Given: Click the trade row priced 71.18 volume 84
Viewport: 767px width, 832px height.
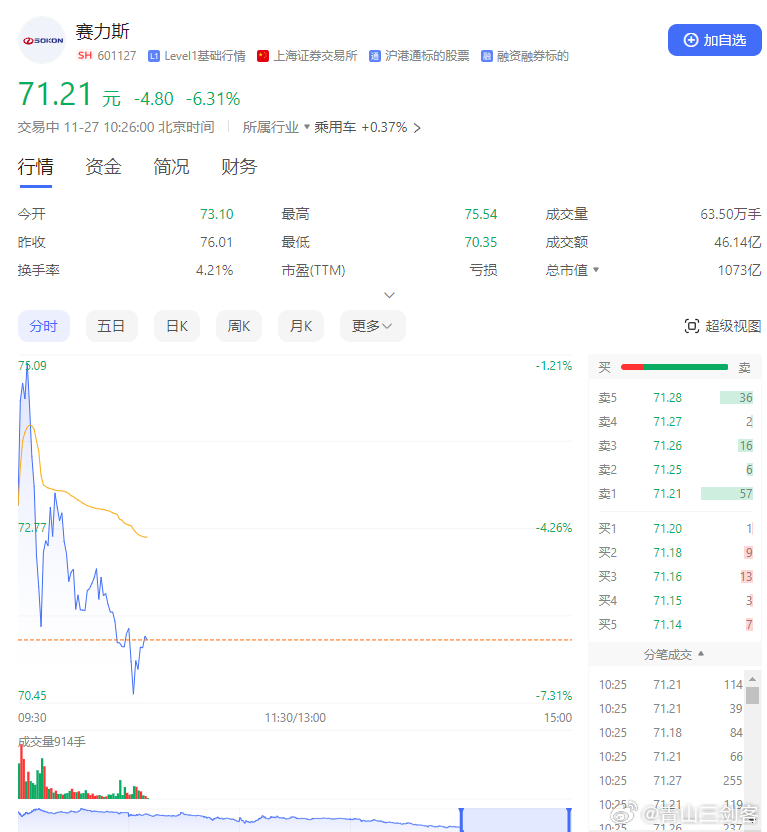Looking at the screenshot, I should click(x=670, y=733).
